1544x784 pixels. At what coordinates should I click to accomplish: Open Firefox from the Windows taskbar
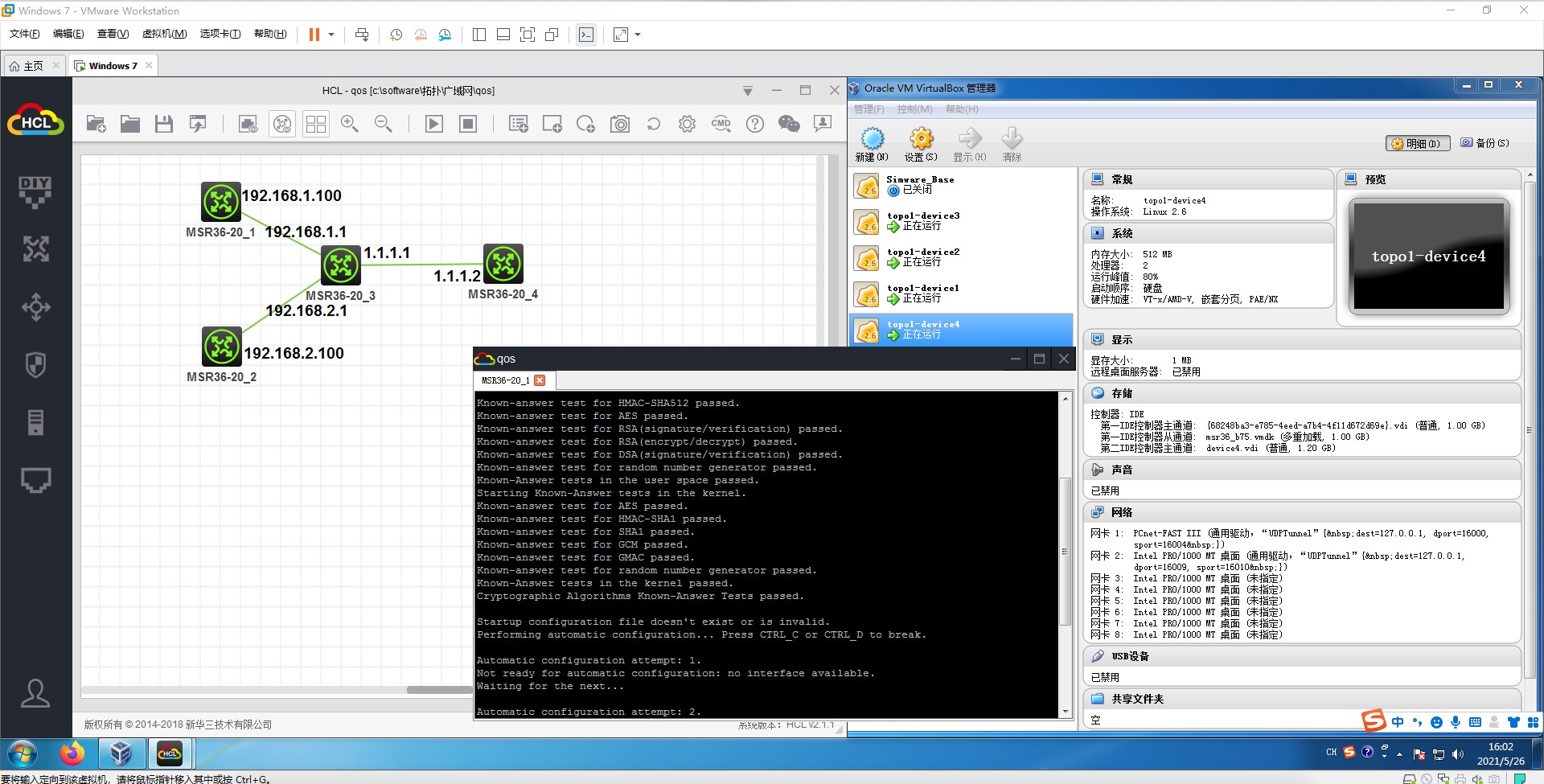point(72,754)
